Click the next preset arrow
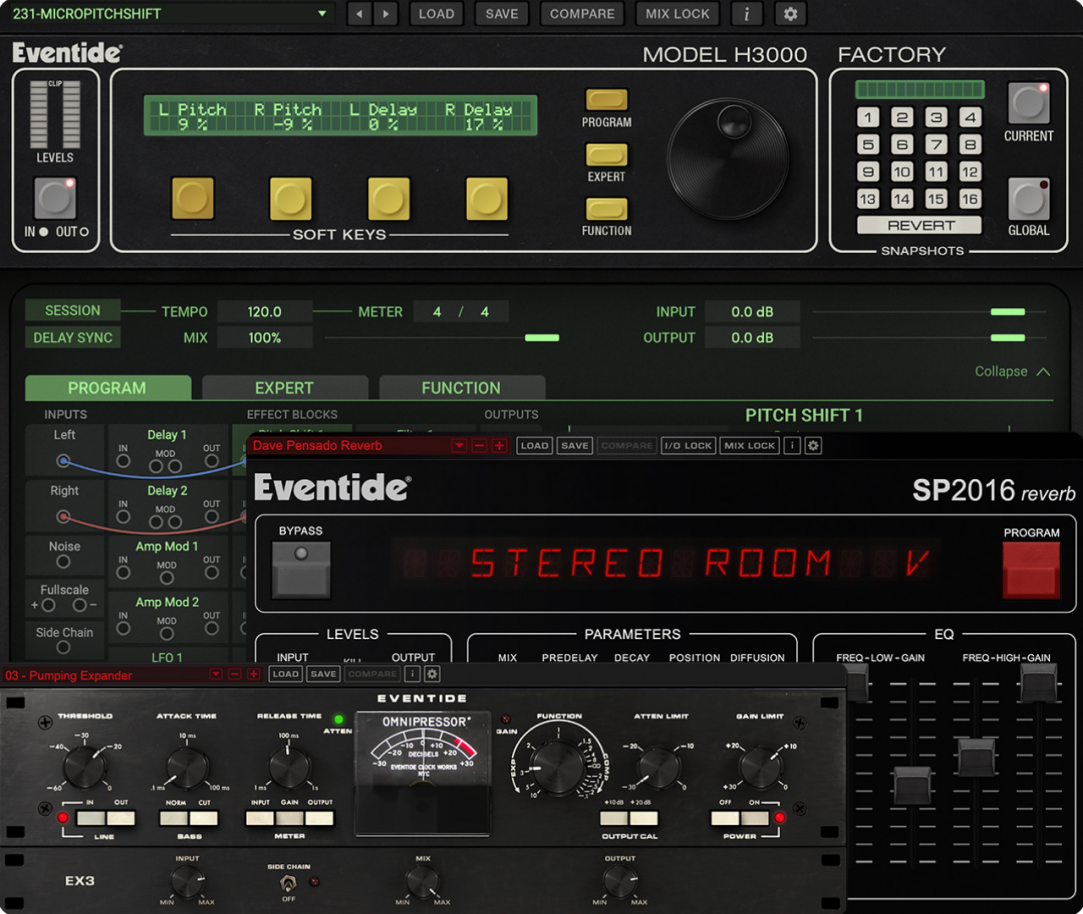 [385, 14]
